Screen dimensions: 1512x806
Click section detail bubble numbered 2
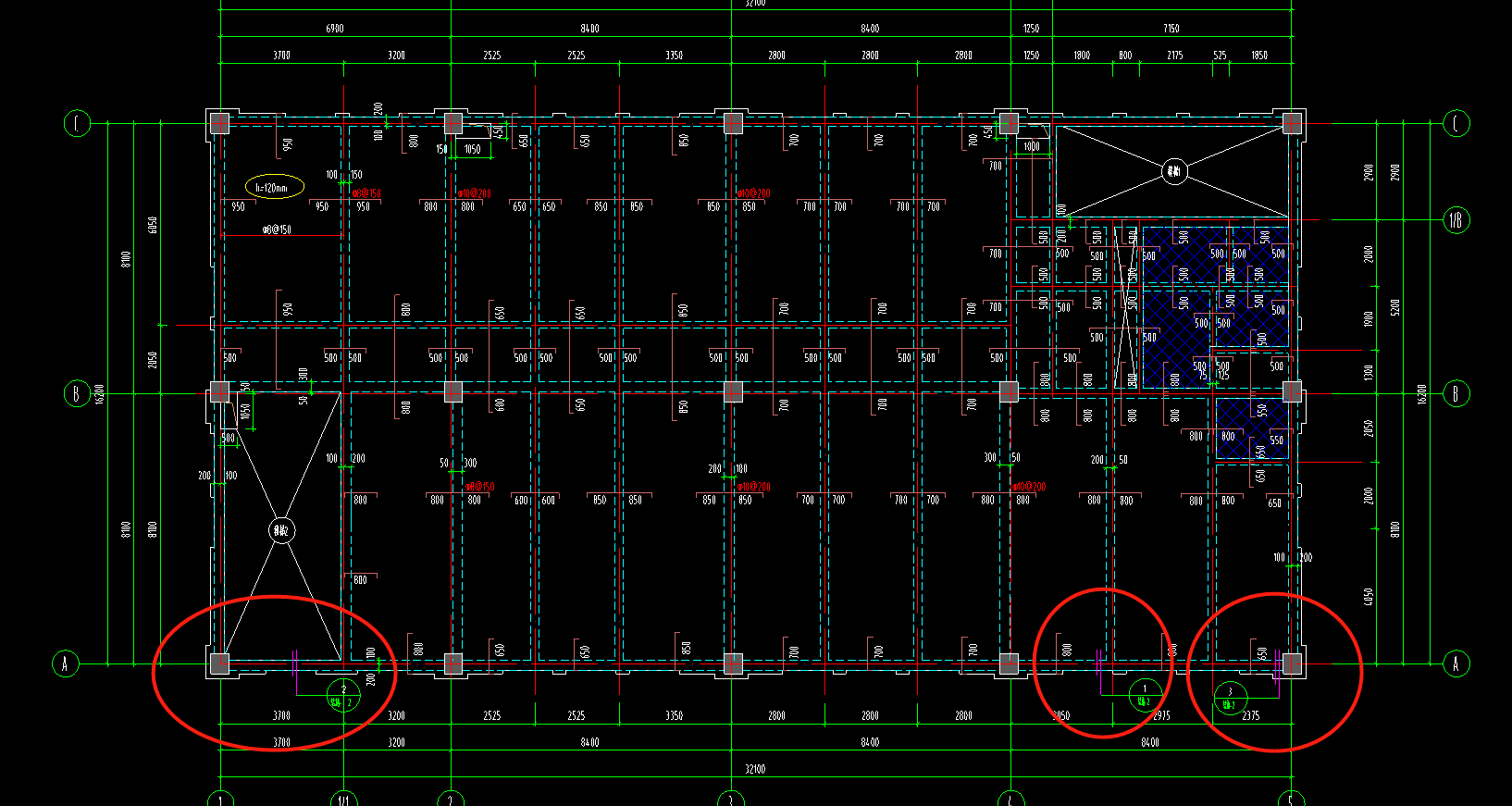tap(344, 696)
